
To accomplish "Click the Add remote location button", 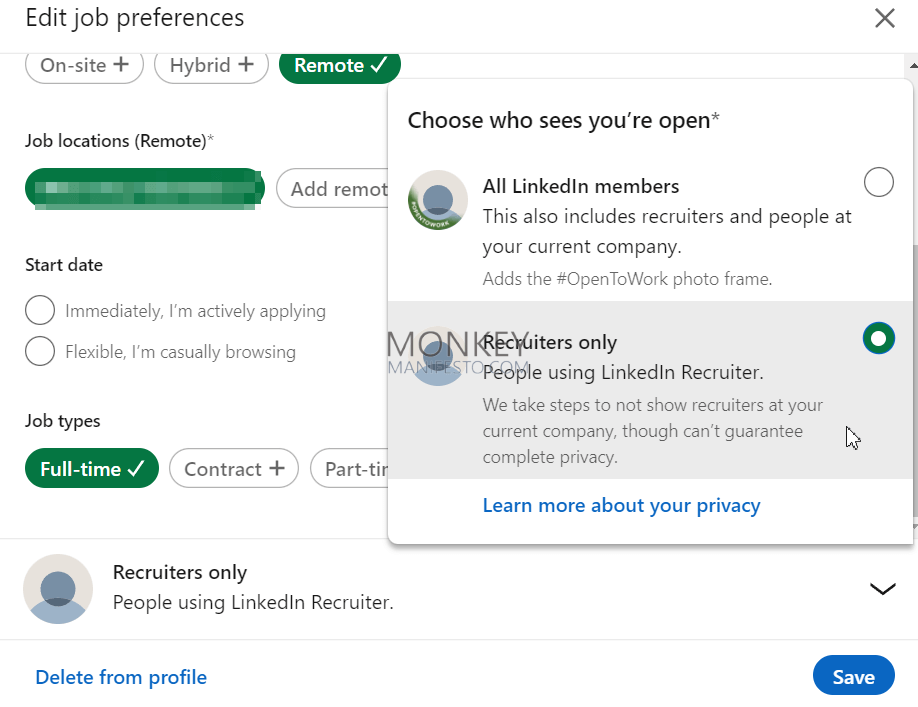I will [x=333, y=189].
